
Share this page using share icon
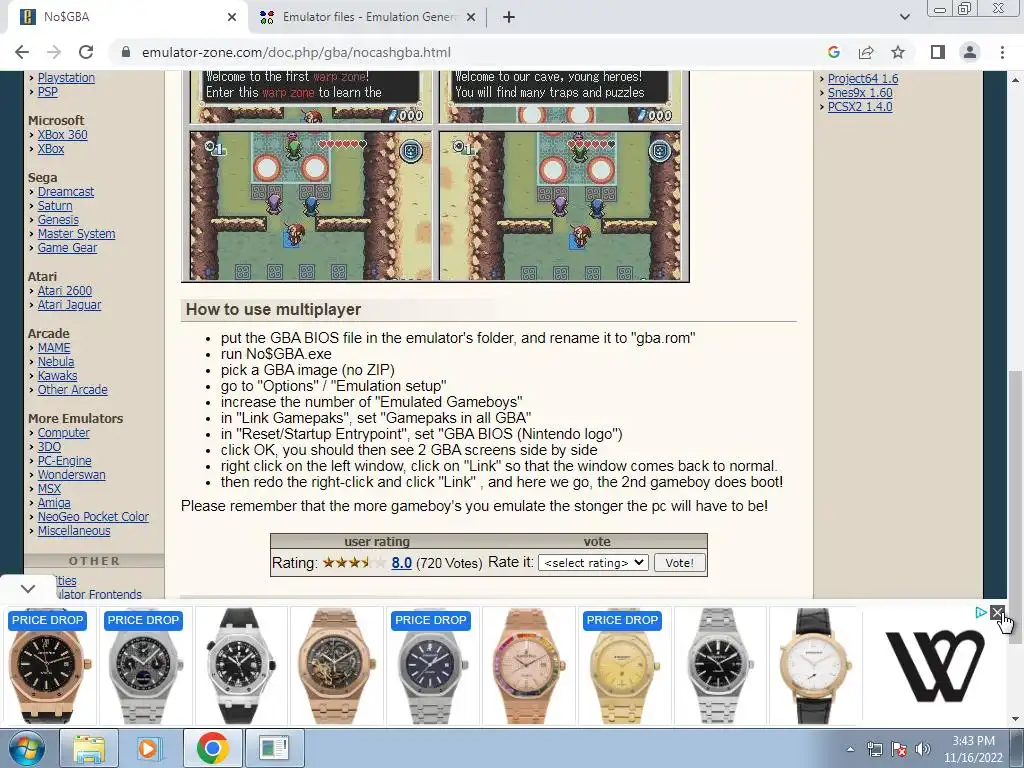point(866,52)
